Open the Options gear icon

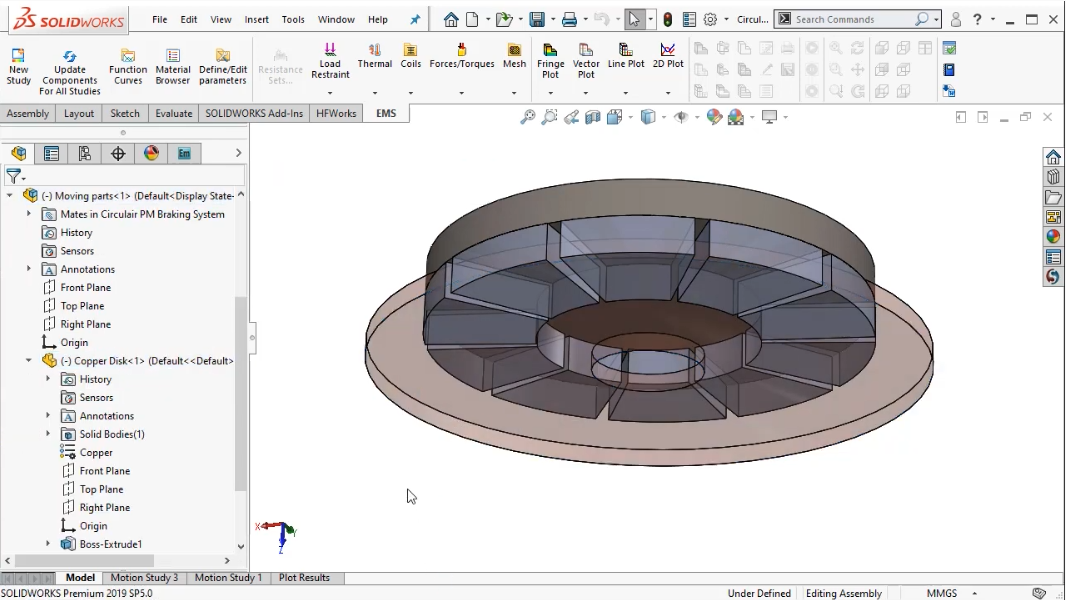(x=710, y=20)
